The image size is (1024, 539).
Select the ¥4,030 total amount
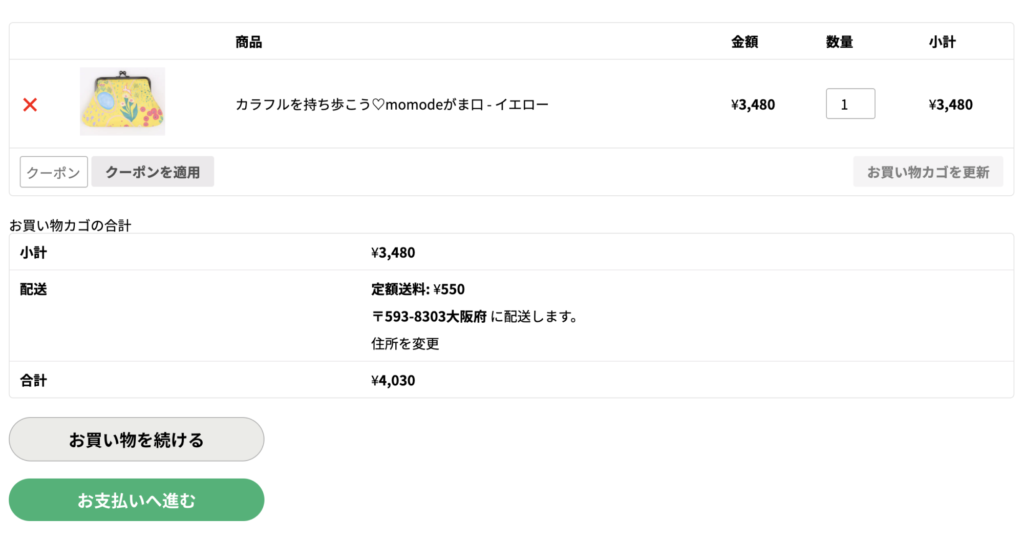click(393, 380)
